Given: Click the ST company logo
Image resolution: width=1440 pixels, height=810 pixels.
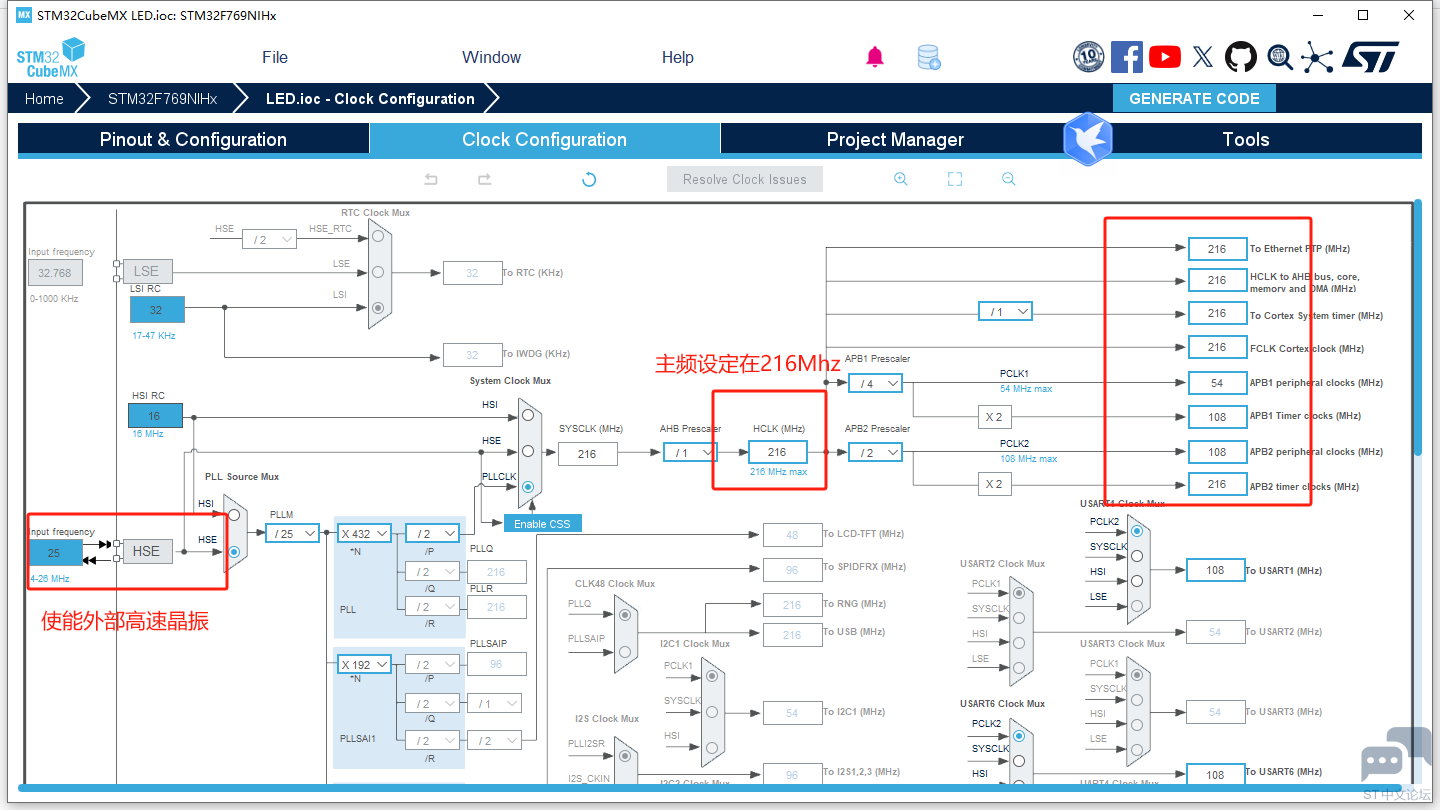Looking at the screenshot, I should pyautogui.click(x=1371, y=57).
